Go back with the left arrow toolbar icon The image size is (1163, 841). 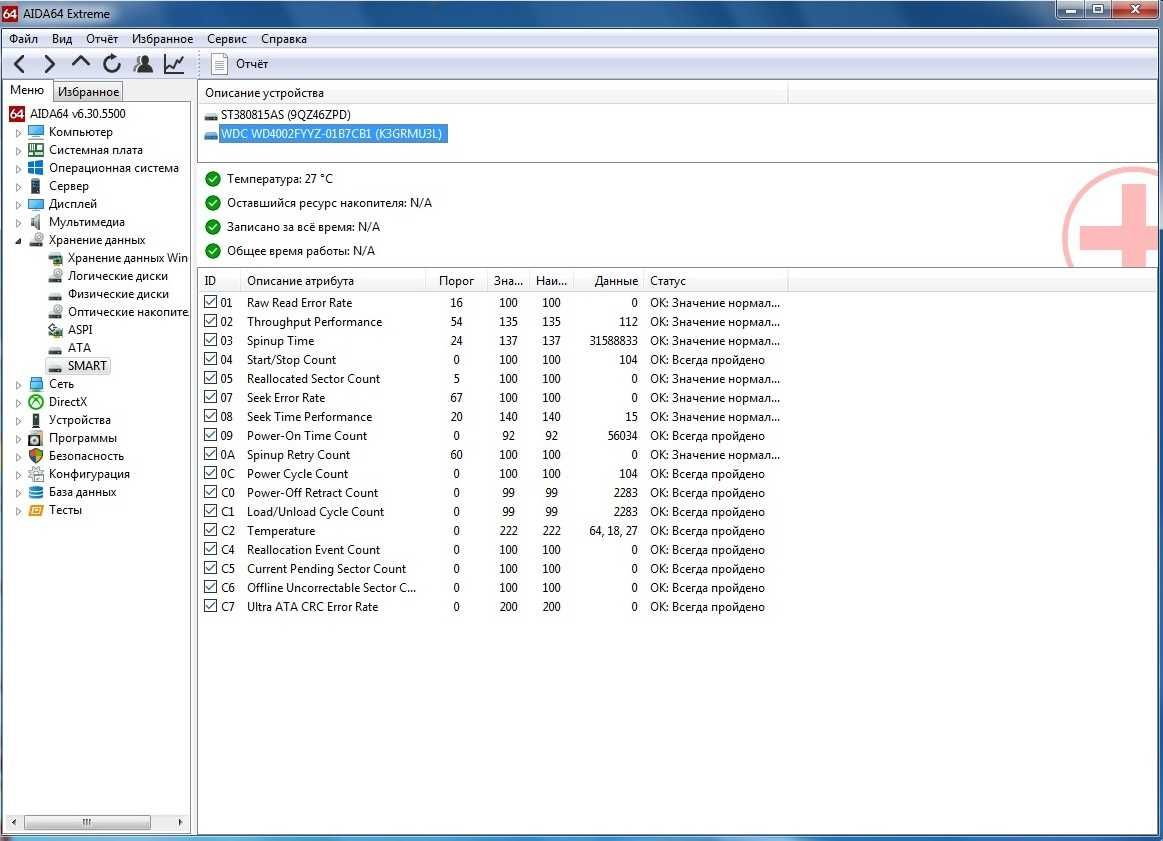20,65
